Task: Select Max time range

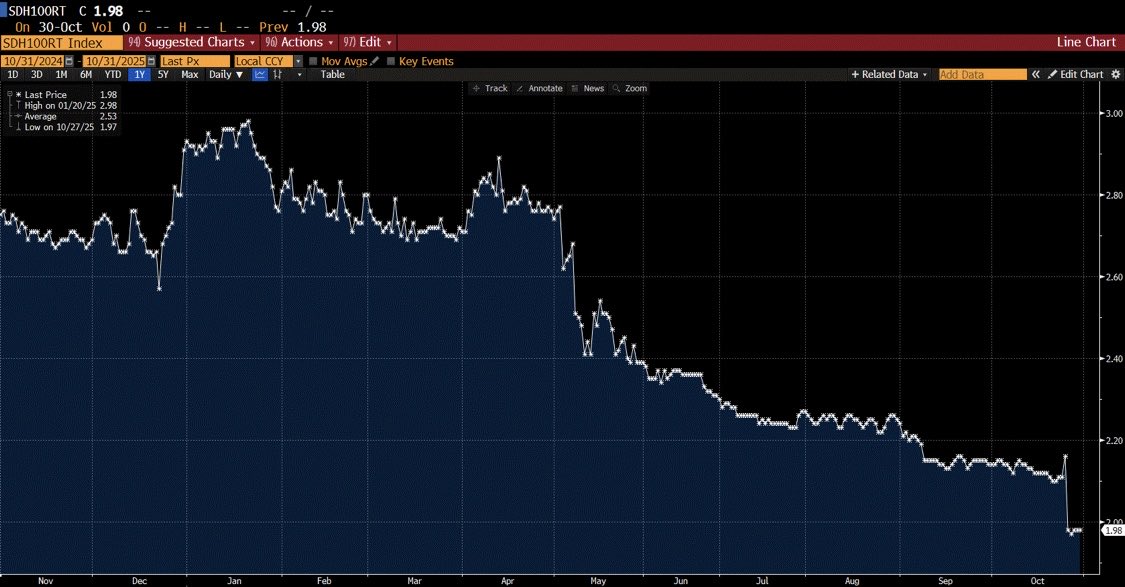Action: click(x=189, y=75)
